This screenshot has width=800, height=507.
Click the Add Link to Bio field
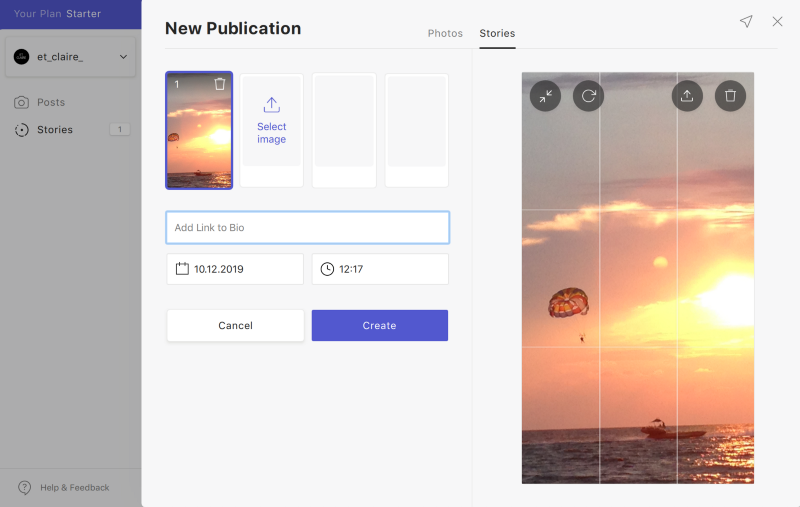point(308,227)
